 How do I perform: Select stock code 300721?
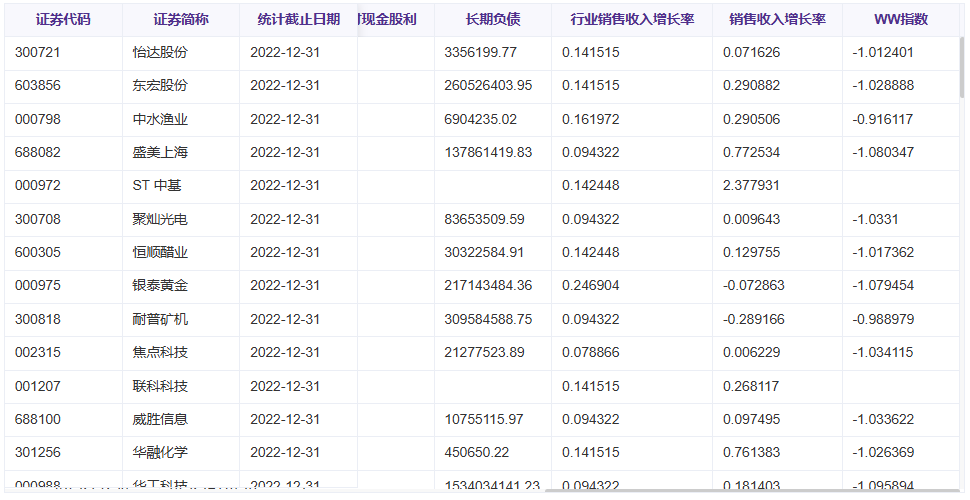coord(38,53)
